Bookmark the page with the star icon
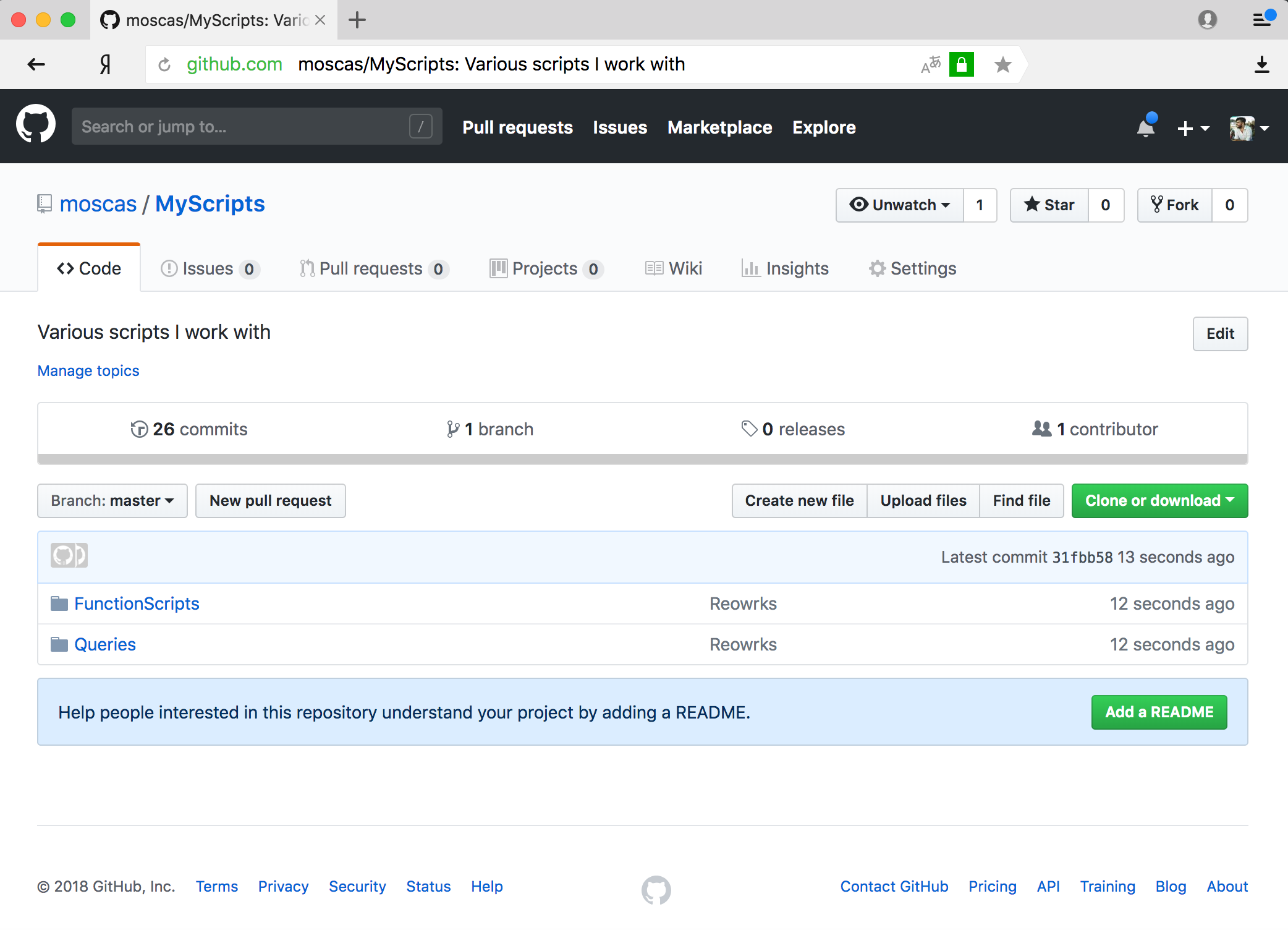 [1003, 64]
